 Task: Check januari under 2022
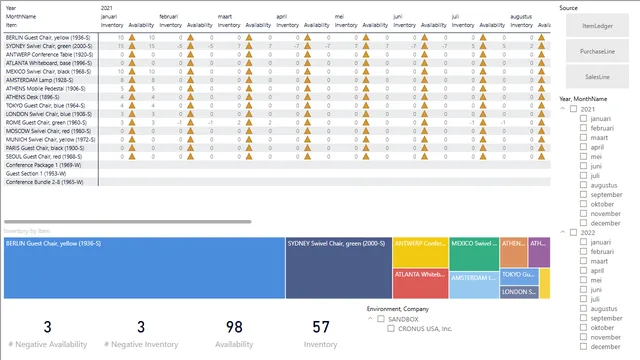coord(583,242)
